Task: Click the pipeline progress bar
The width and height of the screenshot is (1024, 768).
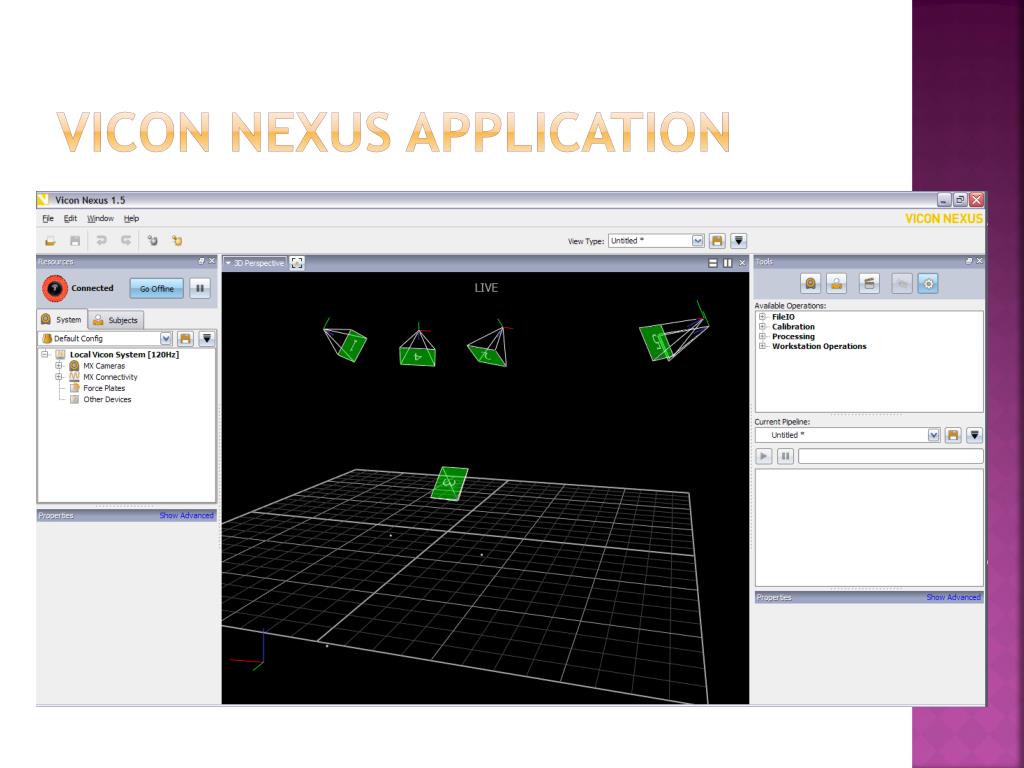Action: (890, 456)
